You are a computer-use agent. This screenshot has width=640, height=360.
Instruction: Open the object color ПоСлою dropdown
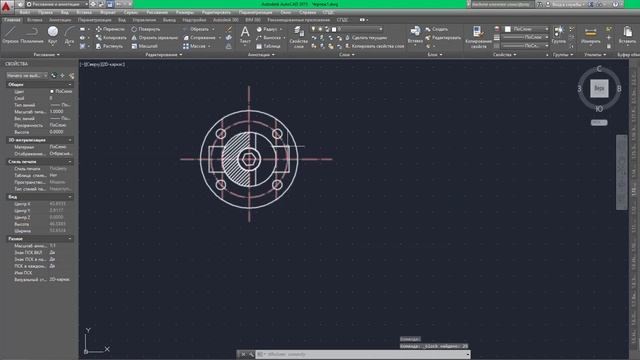(527, 29)
